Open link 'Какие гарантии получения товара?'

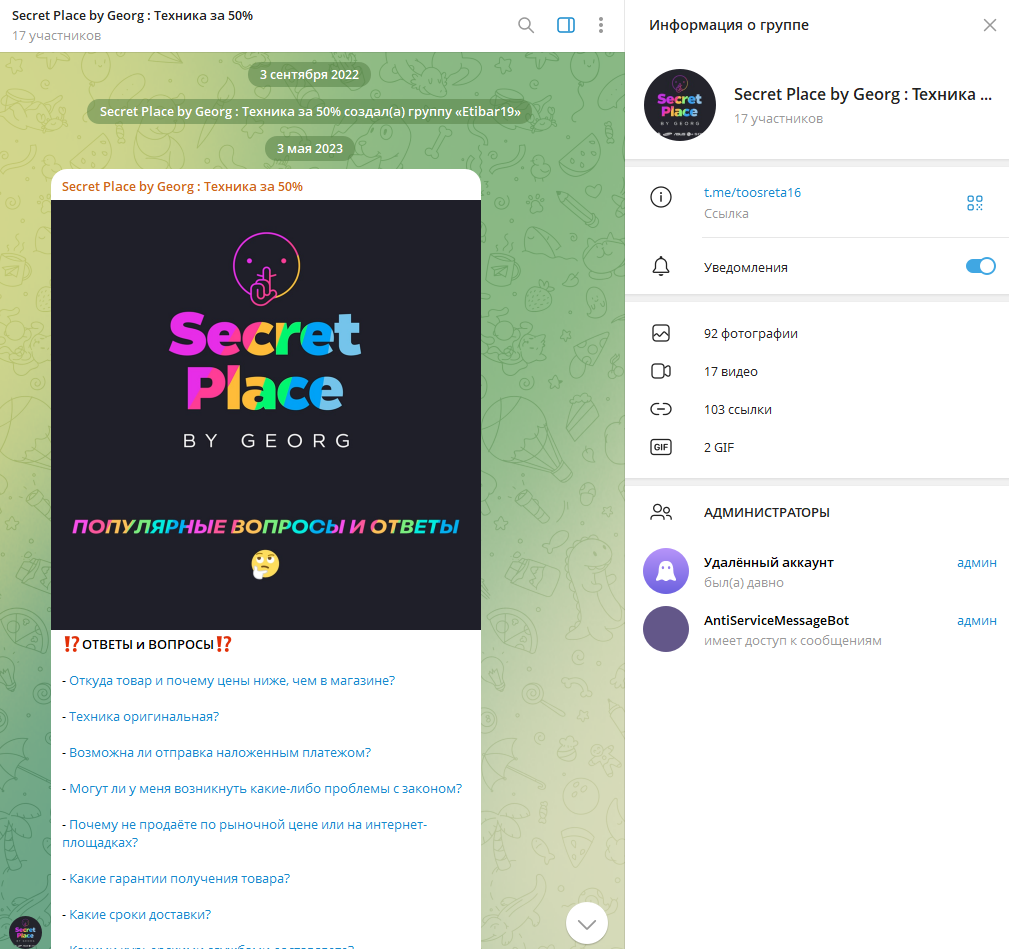point(180,879)
